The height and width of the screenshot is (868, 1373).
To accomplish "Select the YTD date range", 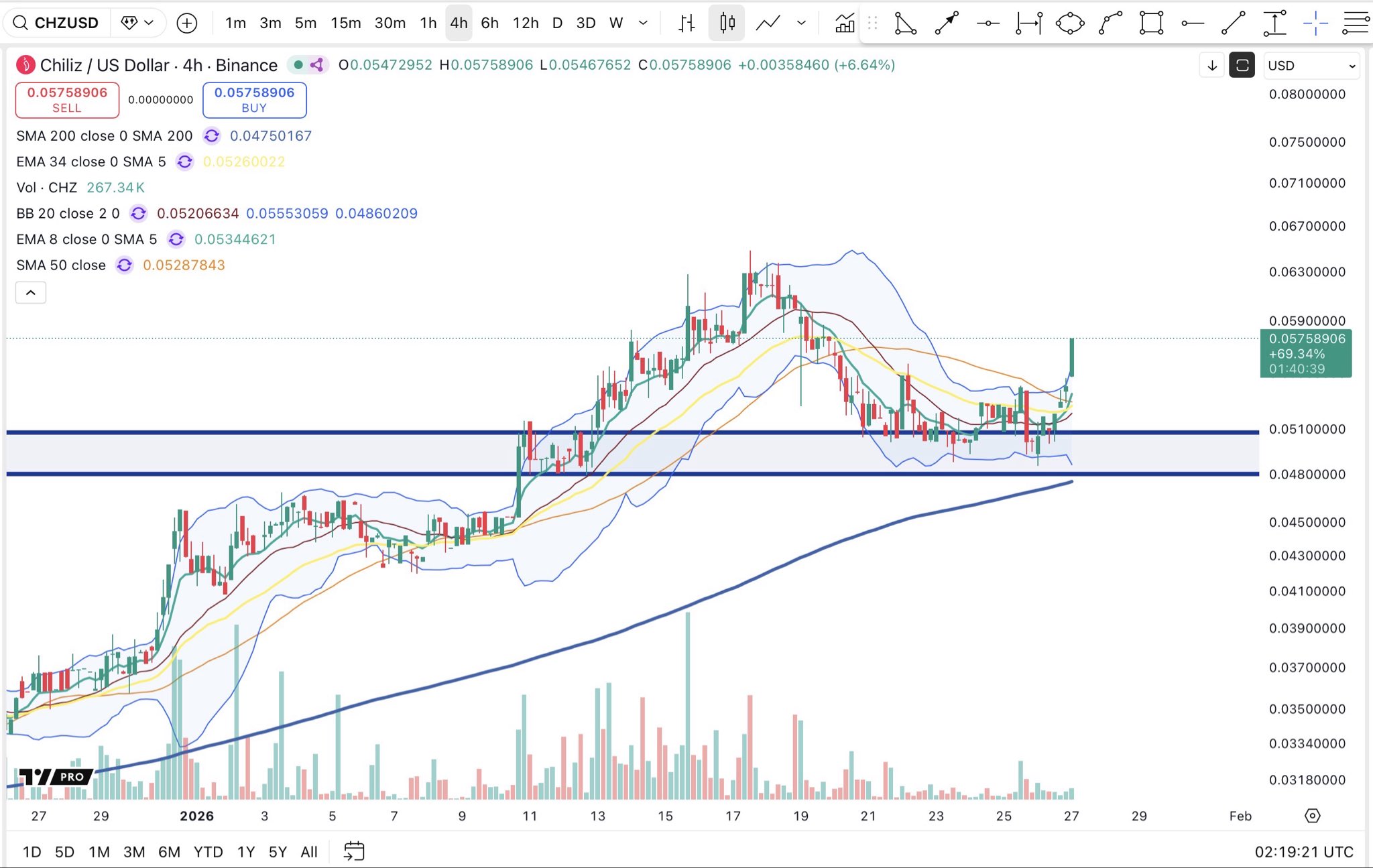I will point(208,852).
